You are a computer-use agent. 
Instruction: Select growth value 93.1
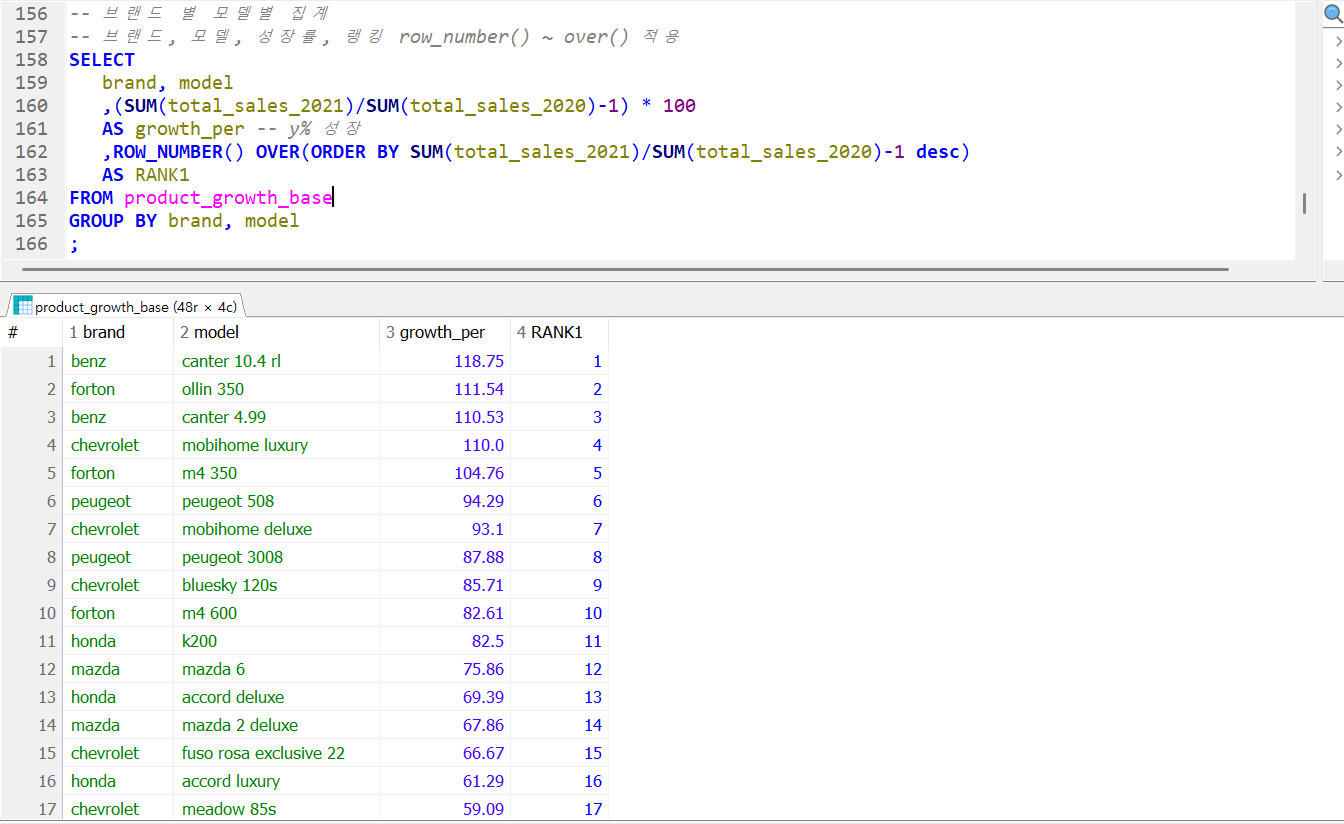click(x=445, y=529)
